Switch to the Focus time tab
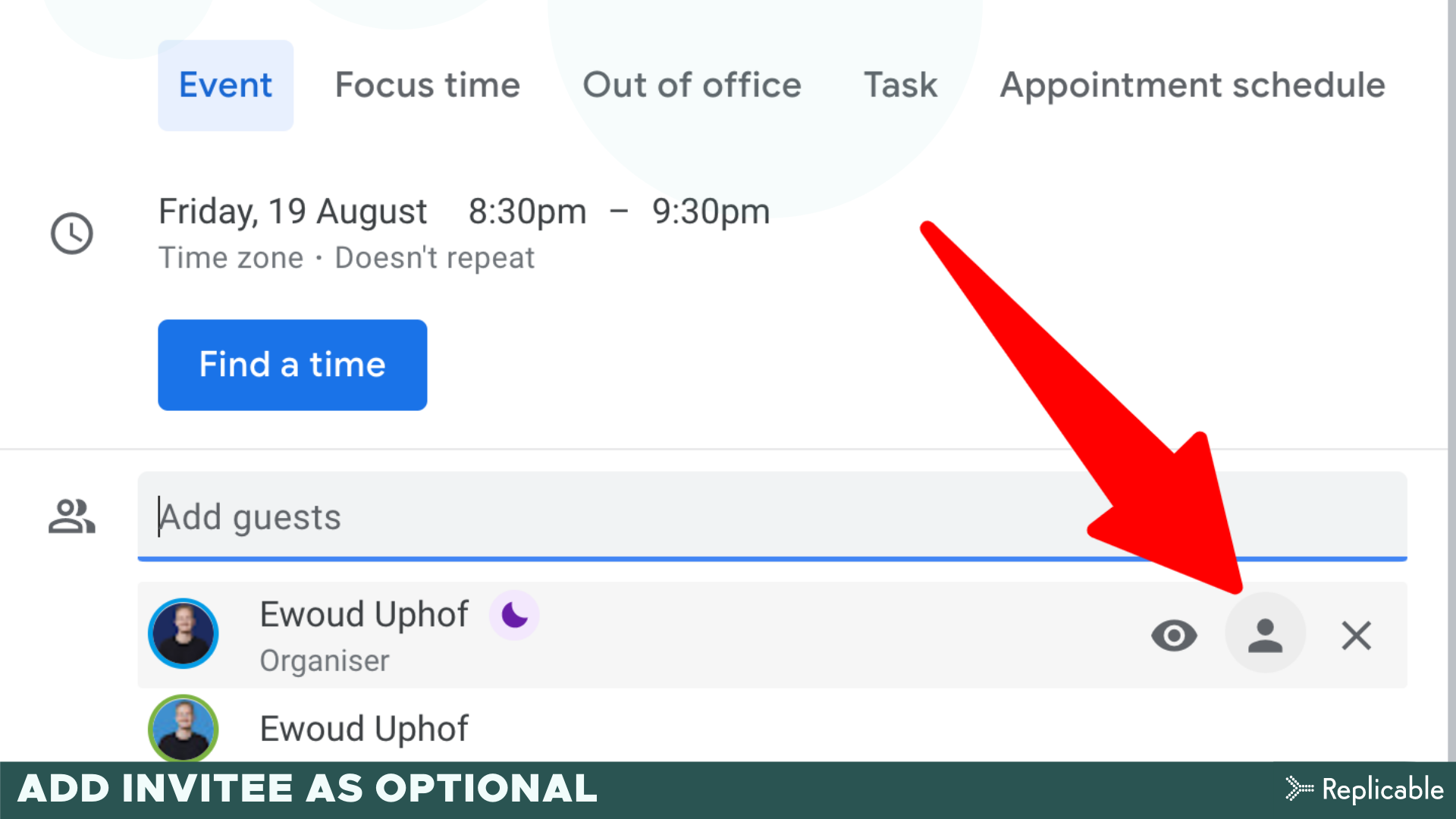Screen dimensions: 1456x819 tap(428, 85)
